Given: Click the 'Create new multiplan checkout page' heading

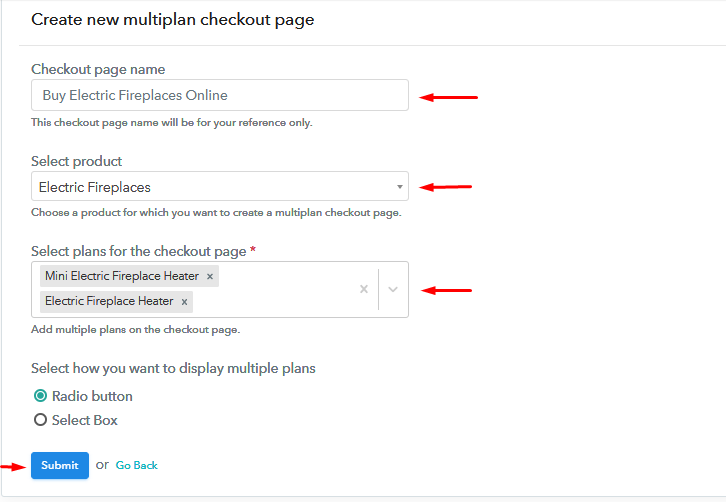Looking at the screenshot, I should [x=173, y=19].
